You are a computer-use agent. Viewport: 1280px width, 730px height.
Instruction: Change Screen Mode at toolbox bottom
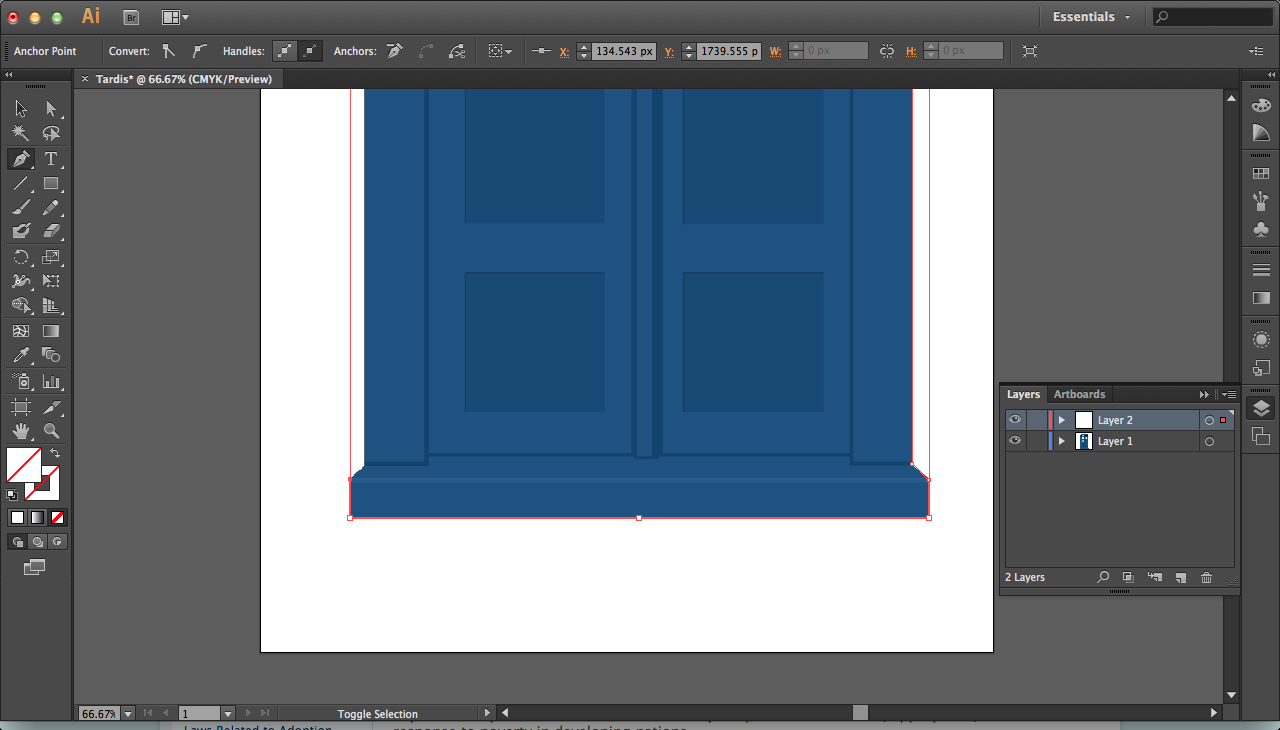(35, 567)
